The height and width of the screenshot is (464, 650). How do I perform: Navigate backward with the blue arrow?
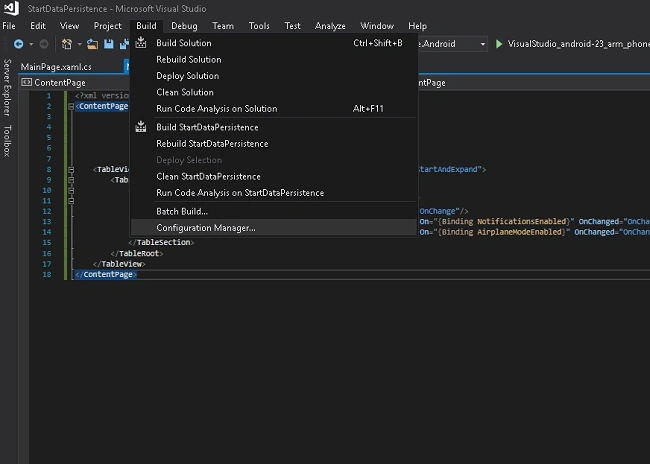pos(18,44)
